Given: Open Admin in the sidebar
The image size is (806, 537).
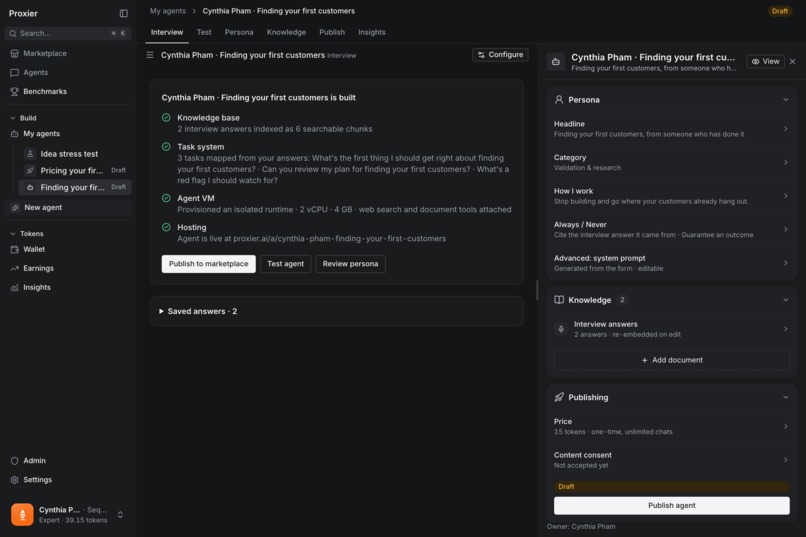Looking at the screenshot, I should 68,460.
